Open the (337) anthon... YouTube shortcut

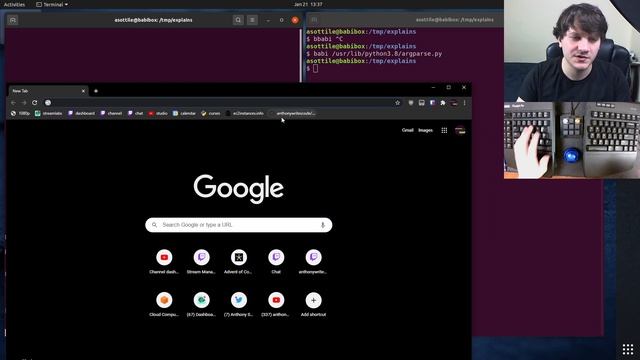tap(276, 304)
